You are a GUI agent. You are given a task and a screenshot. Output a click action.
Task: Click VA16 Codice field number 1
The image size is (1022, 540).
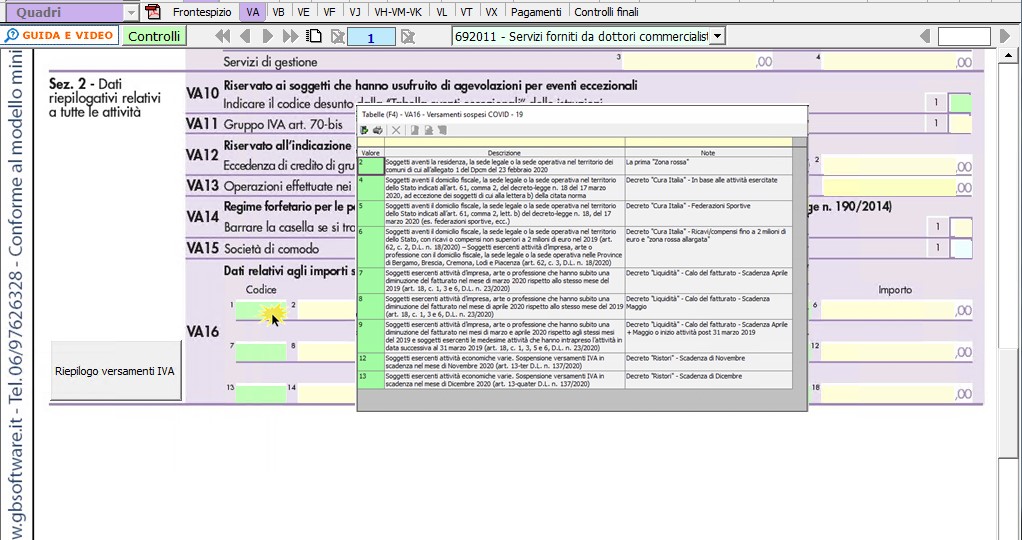[260, 310]
